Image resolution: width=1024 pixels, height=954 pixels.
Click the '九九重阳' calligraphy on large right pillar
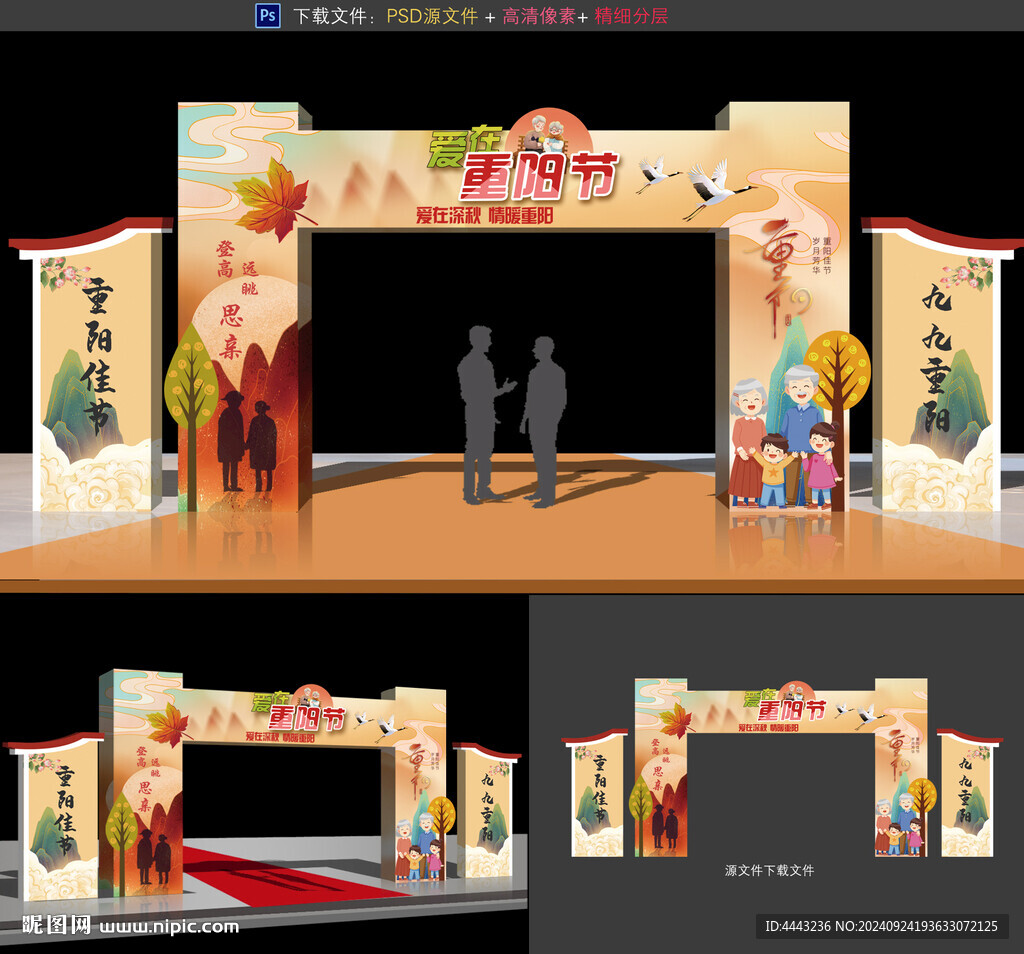(x=936, y=358)
